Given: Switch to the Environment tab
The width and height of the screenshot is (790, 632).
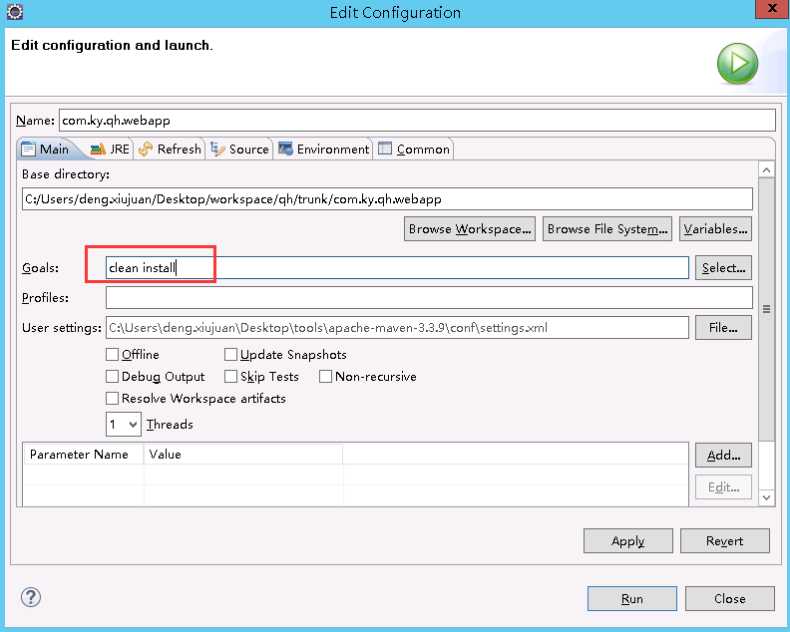Looking at the screenshot, I should tap(323, 149).
